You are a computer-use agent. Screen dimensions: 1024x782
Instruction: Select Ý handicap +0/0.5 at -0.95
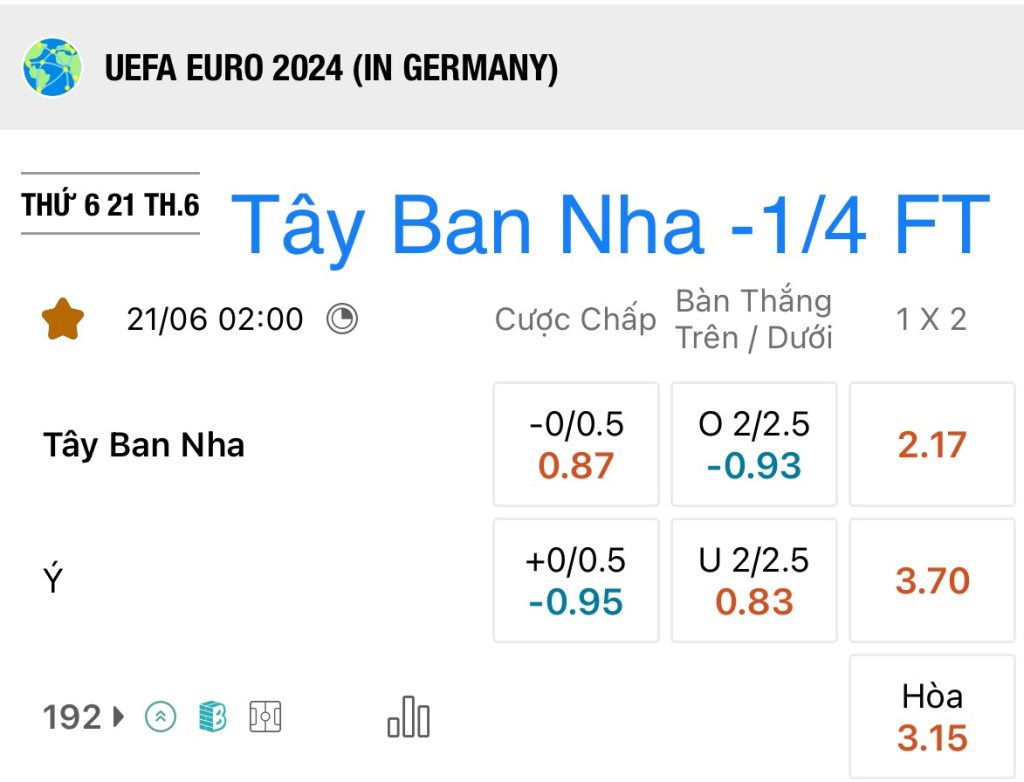tap(576, 581)
